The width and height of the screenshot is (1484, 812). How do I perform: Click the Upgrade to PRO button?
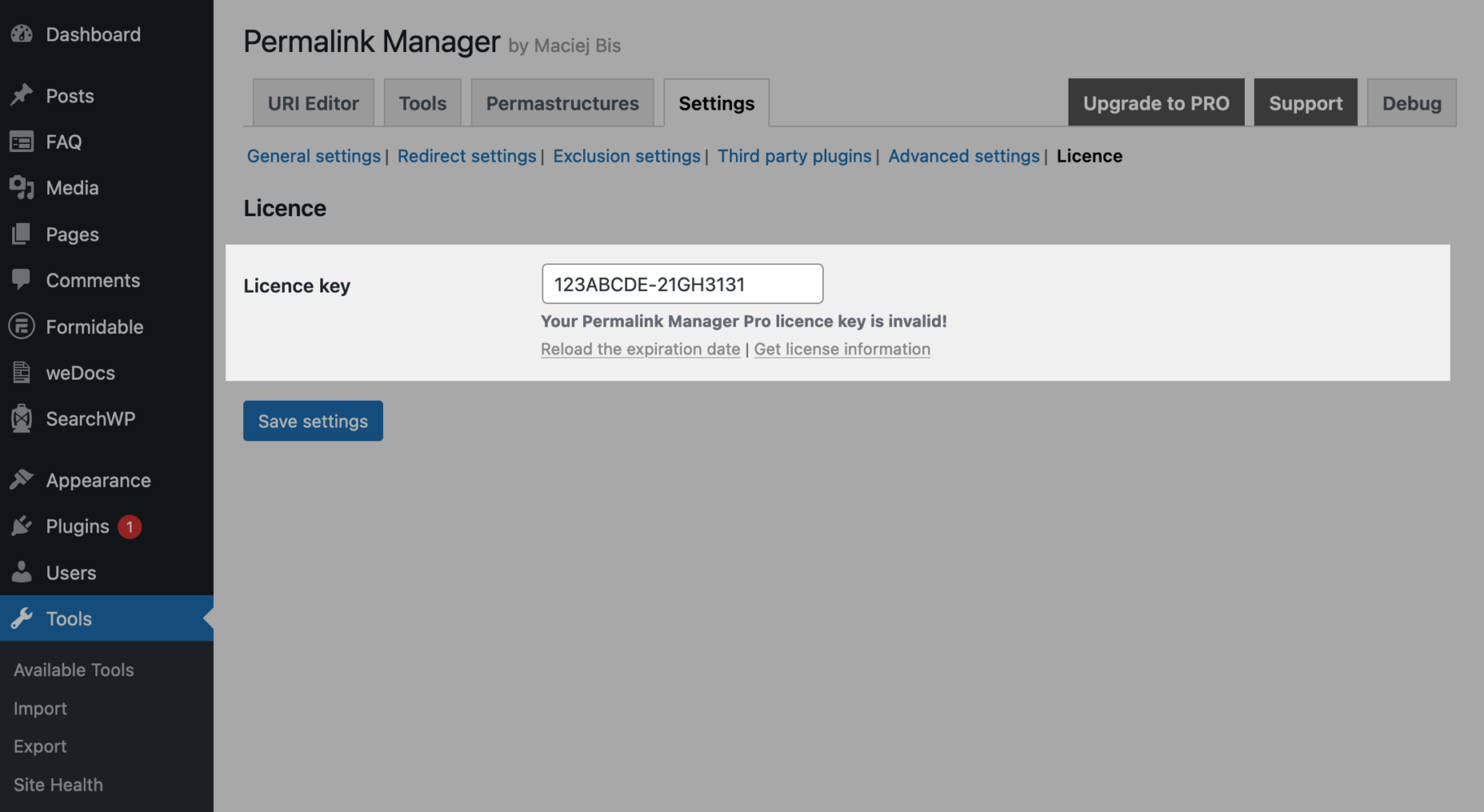click(1155, 102)
